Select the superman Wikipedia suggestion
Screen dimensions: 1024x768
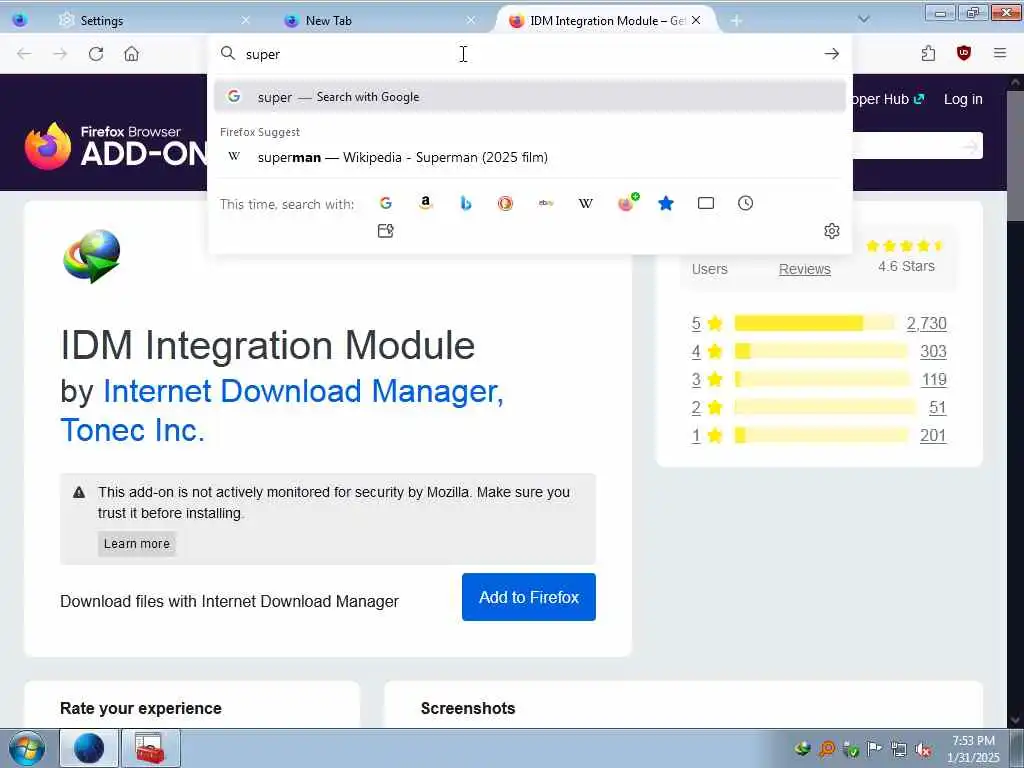click(x=530, y=157)
